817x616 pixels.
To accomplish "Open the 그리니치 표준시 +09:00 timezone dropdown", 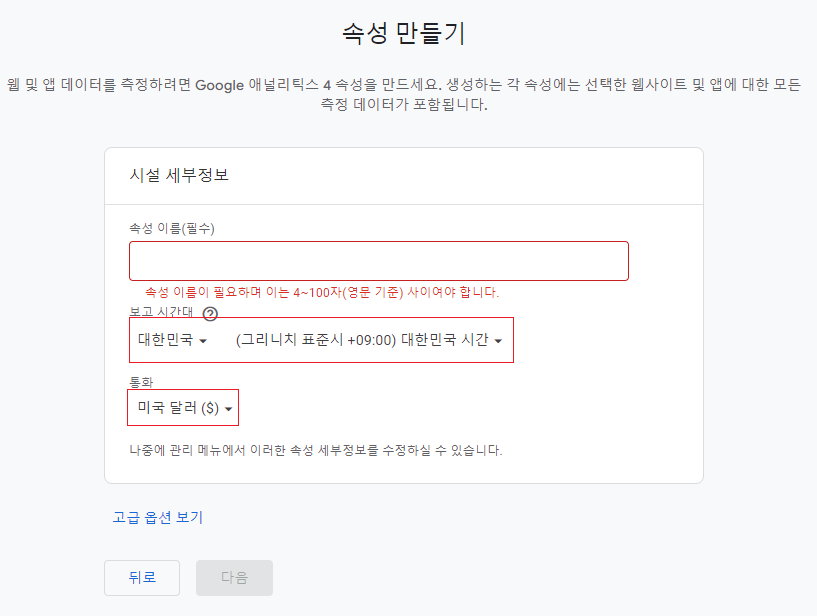I will click(x=370, y=340).
